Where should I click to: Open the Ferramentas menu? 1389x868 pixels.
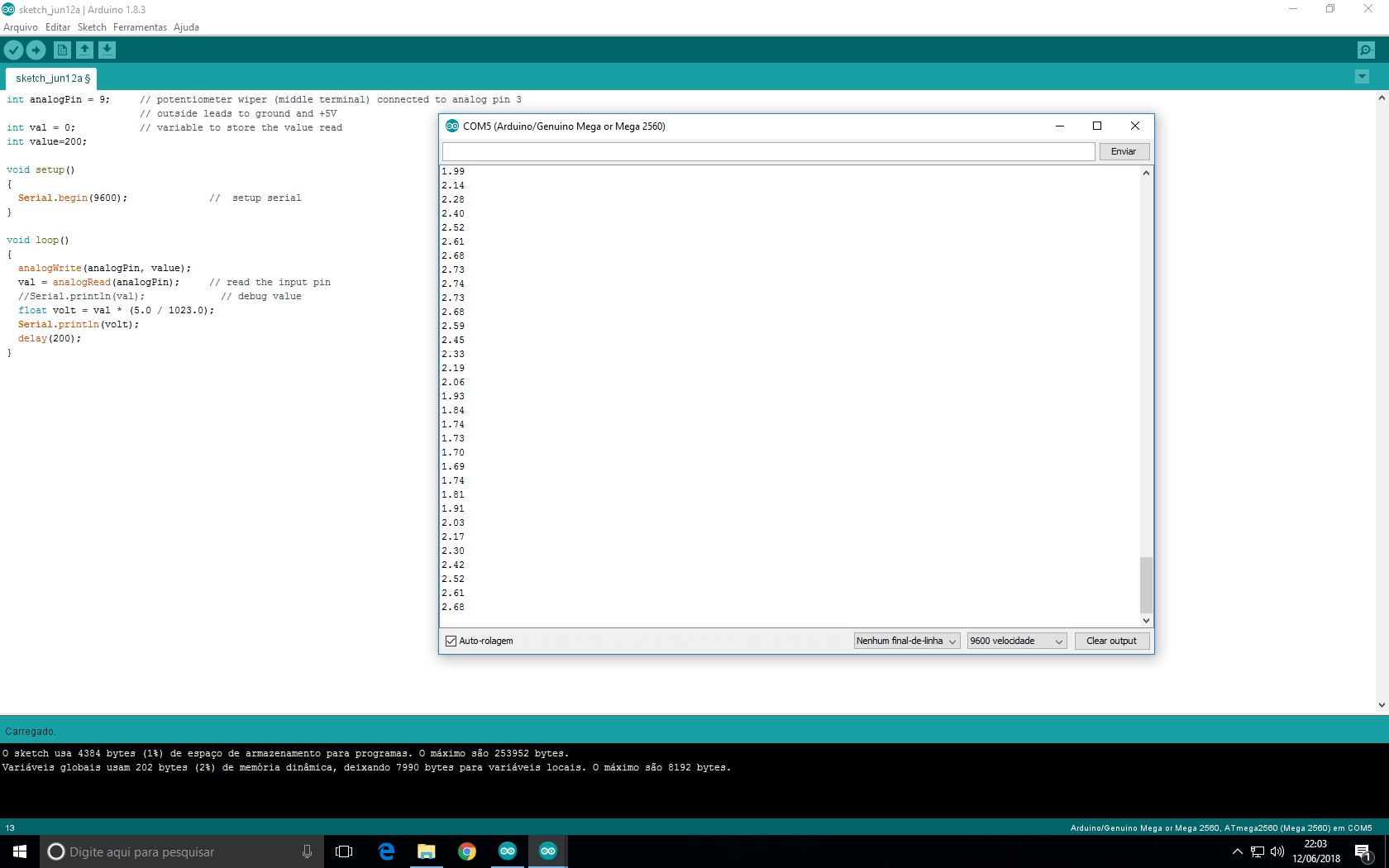(140, 27)
